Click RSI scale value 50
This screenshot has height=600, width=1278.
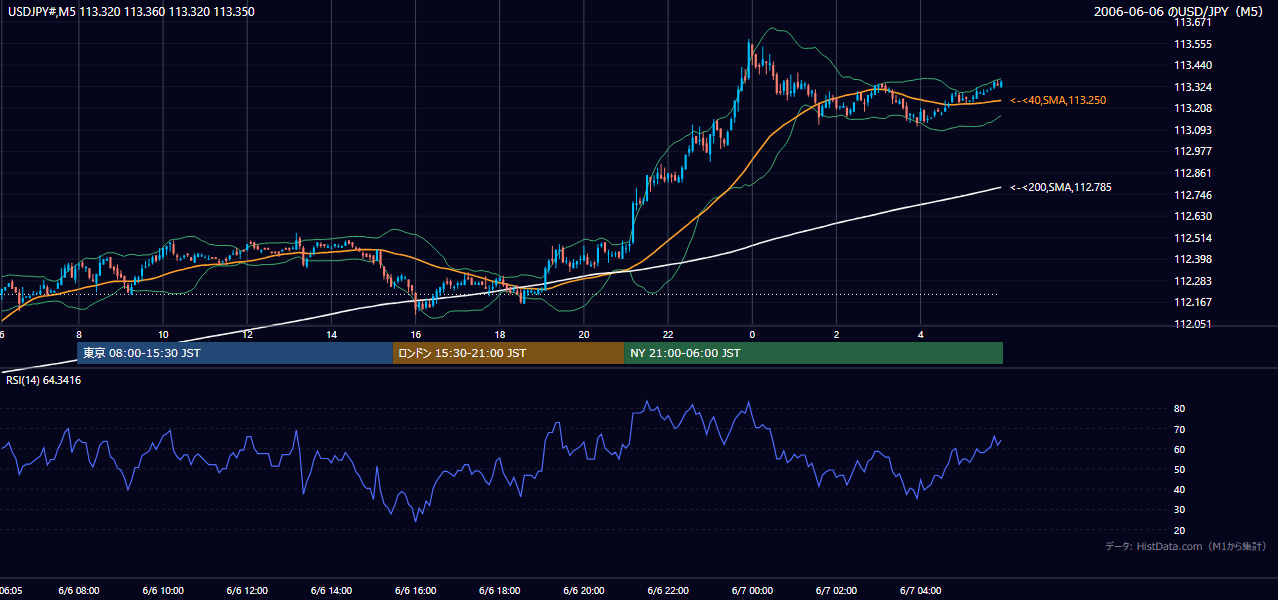tap(1179, 470)
